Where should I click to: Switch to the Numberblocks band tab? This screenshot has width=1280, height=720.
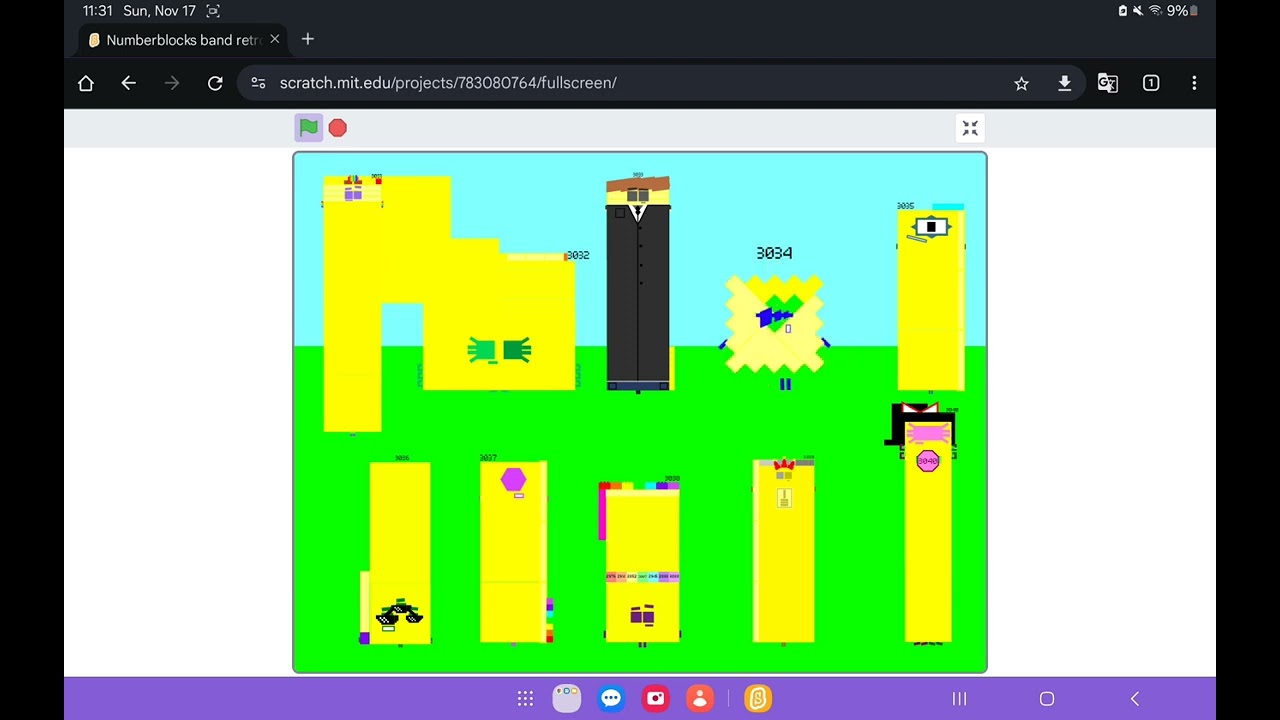point(183,40)
